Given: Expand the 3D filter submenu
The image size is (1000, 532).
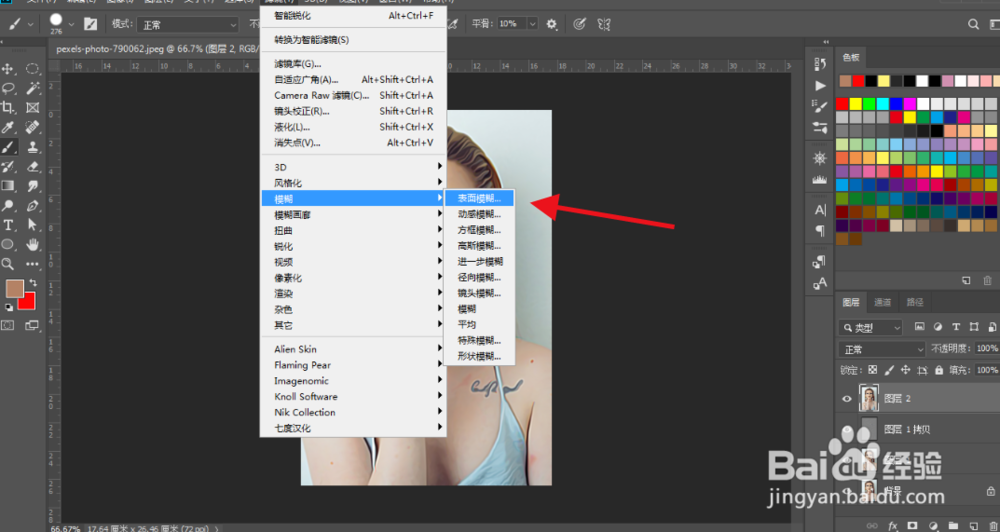Looking at the screenshot, I should pos(353,167).
